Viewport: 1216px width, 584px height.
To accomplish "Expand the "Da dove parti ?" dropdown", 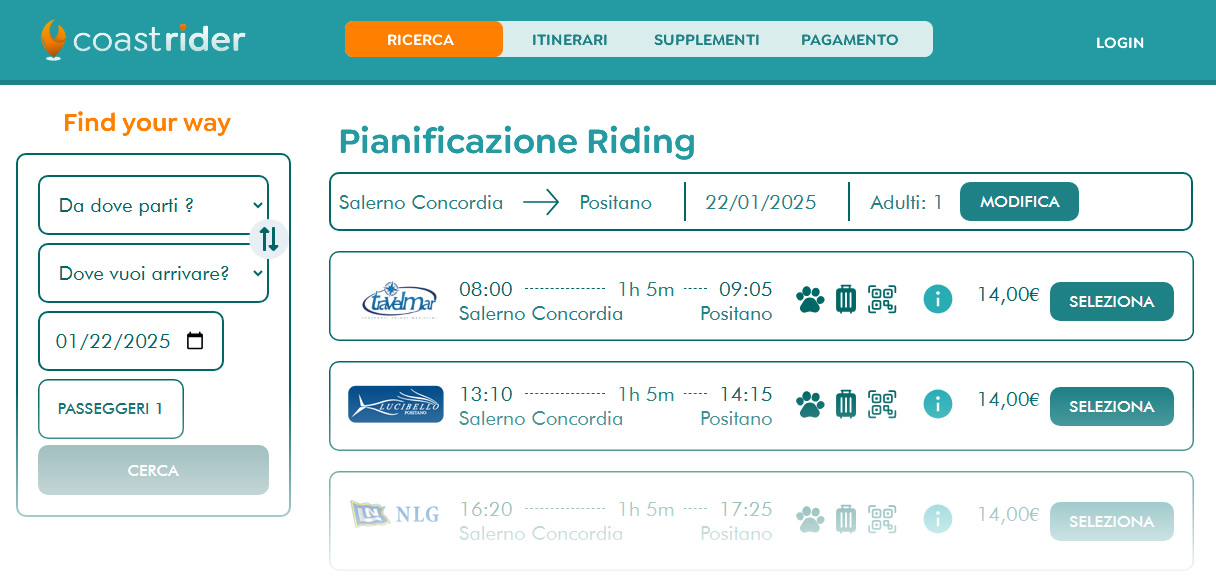I will 153,205.
